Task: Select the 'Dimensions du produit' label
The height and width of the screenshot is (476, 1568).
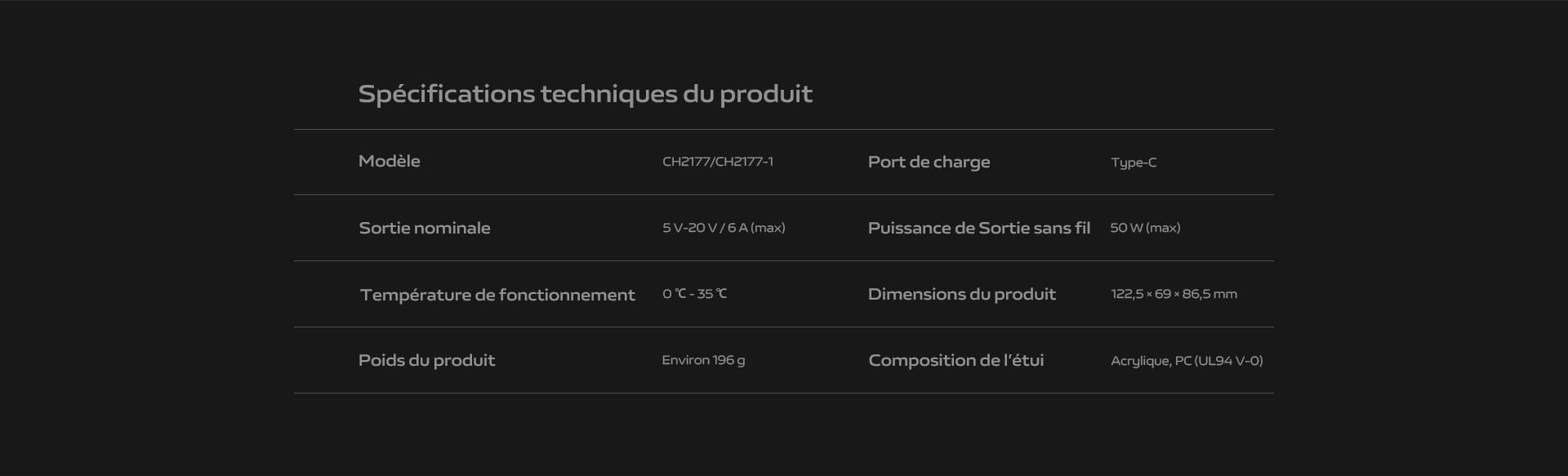Action: 962,294
